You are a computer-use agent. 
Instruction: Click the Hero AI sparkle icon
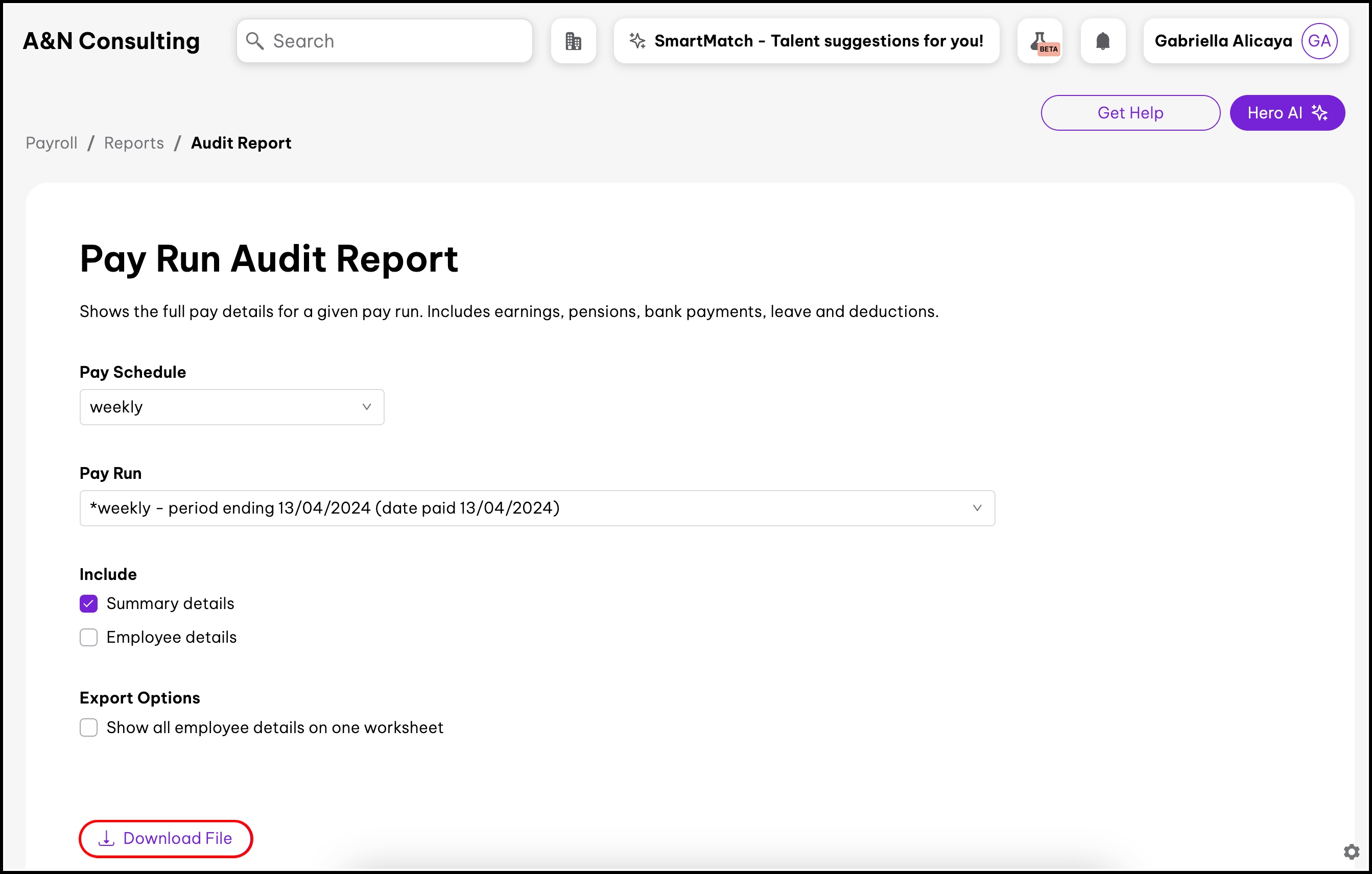(1320, 113)
